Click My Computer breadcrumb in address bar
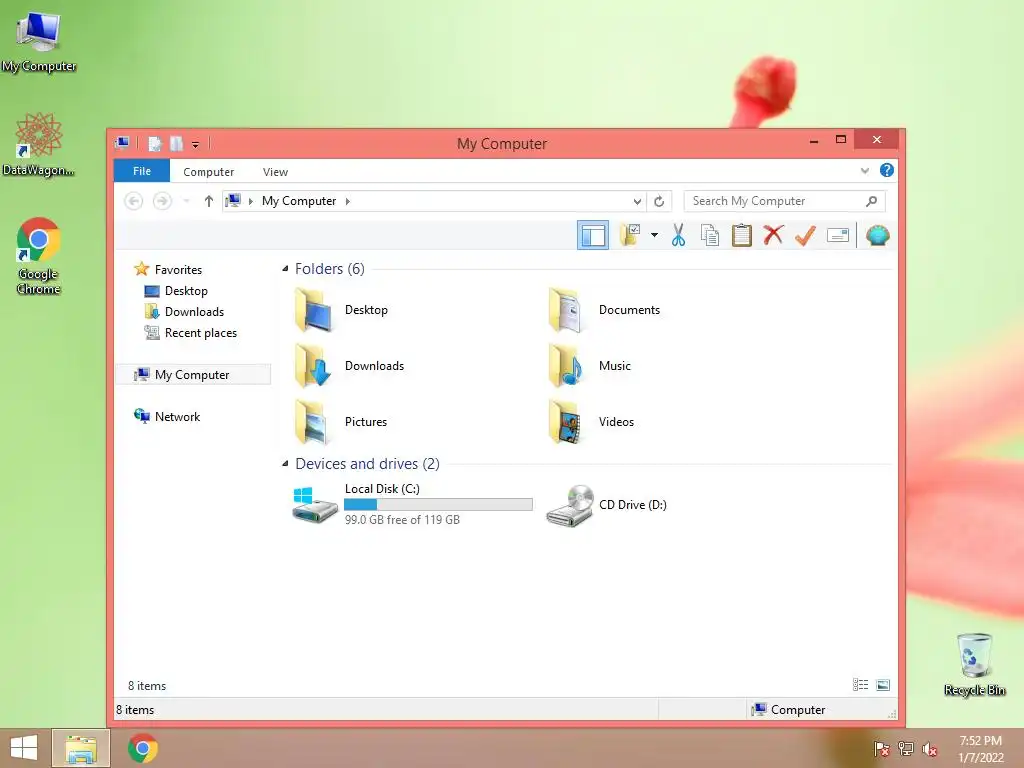This screenshot has height=768, width=1024. (299, 201)
